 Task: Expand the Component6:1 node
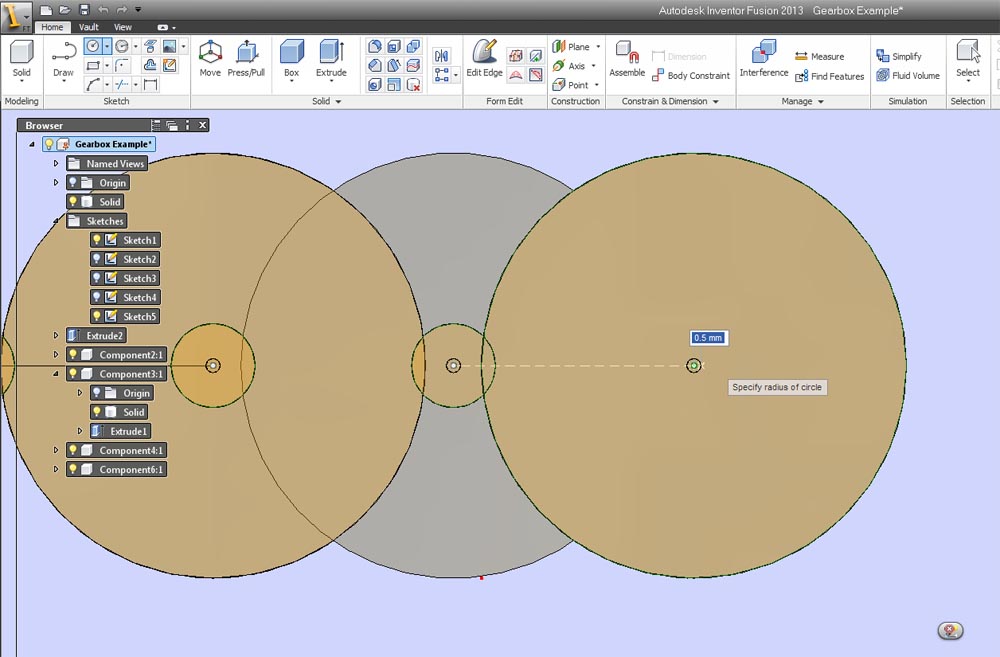coord(56,469)
